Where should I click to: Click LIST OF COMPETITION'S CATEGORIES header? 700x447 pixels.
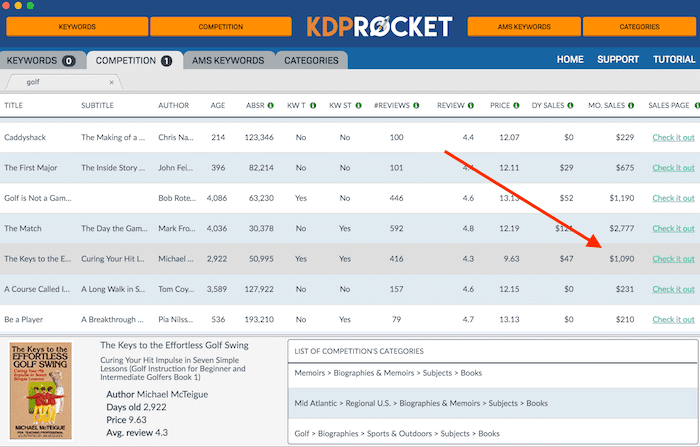pyautogui.click(x=359, y=351)
